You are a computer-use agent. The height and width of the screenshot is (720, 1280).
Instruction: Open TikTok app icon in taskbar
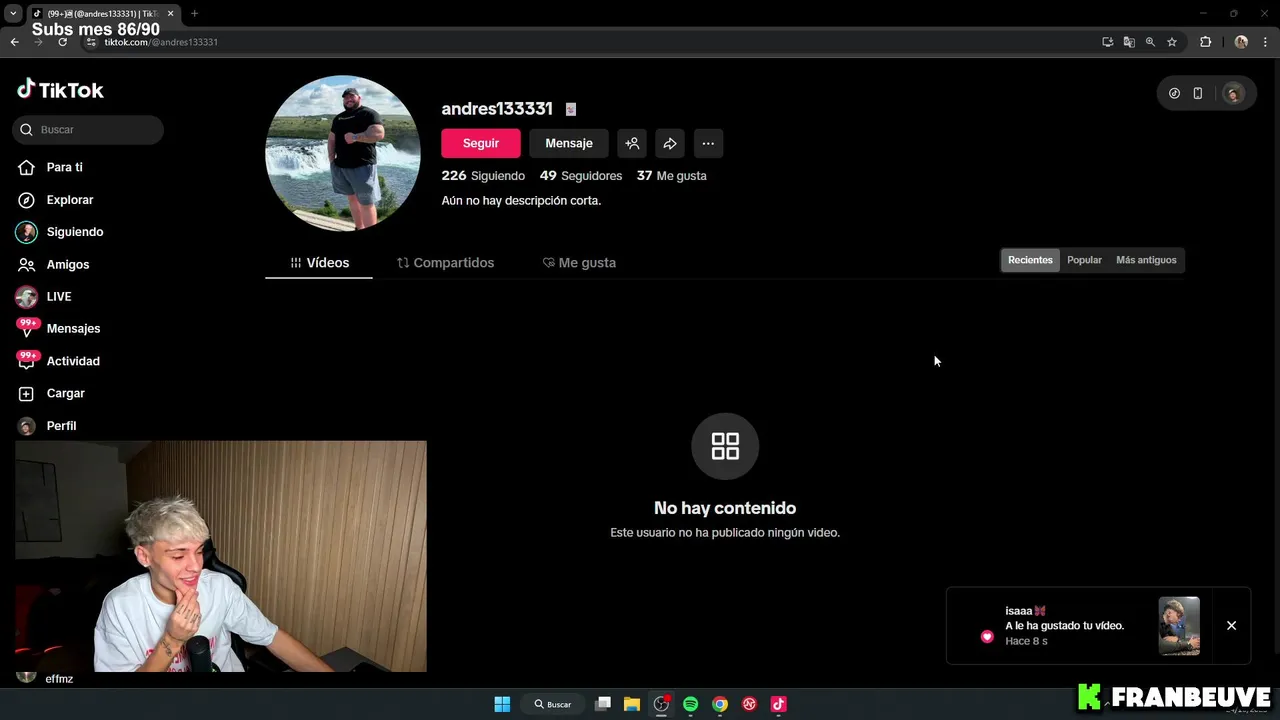tap(778, 704)
